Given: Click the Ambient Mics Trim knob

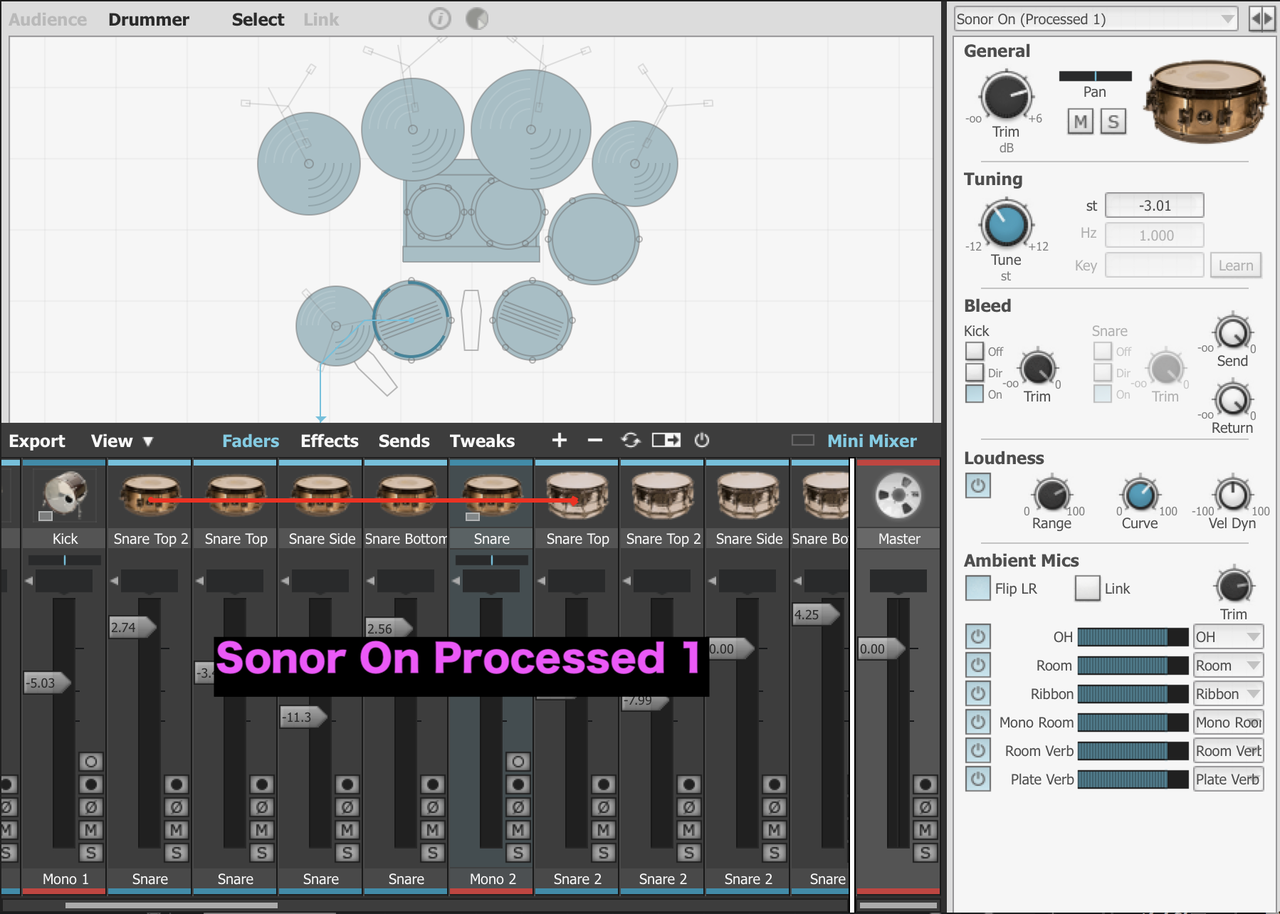Looking at the screenshot, I should [x=1233, y=586].
